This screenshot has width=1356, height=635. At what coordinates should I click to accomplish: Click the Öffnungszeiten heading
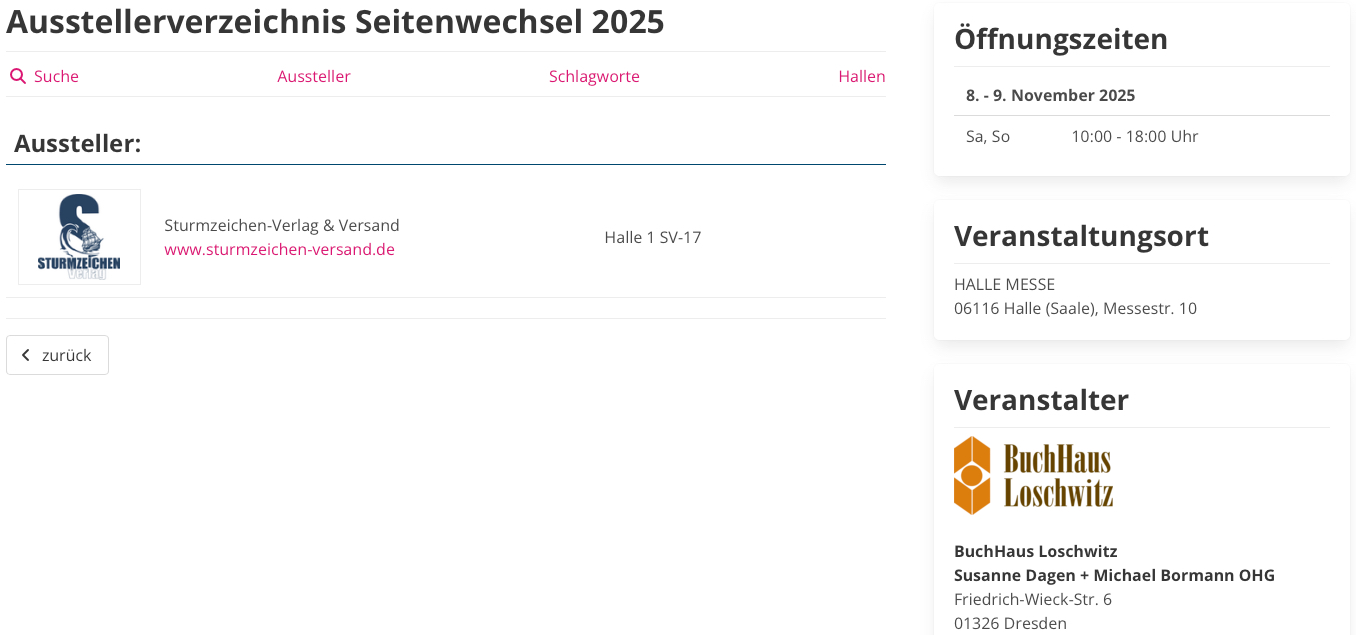(1060, 39)
